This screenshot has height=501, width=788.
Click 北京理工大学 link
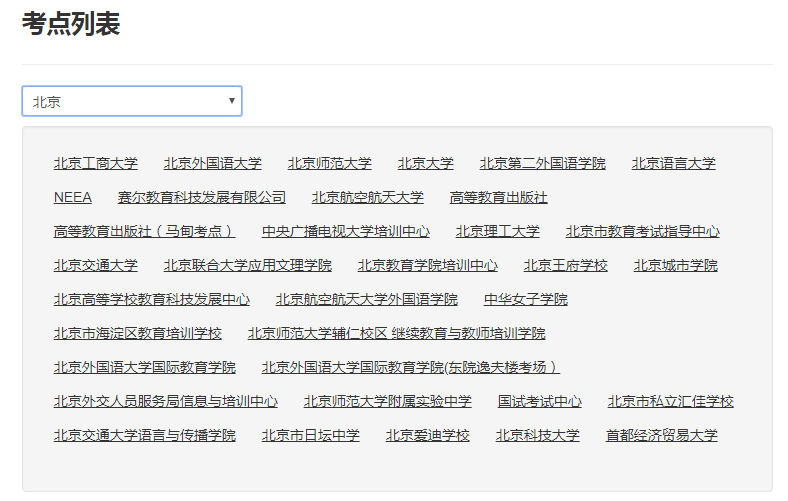pyautogui.click(x=498, y=231)
